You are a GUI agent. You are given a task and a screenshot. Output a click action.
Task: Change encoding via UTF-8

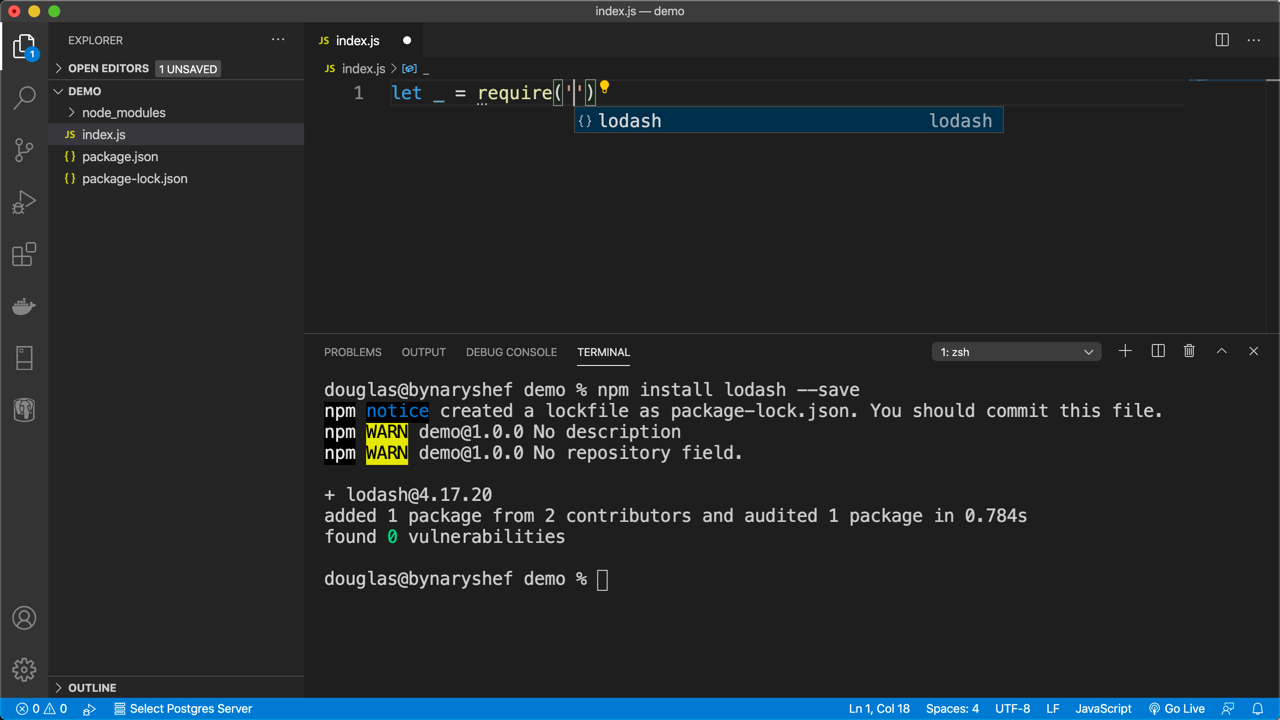[1012, 709]
